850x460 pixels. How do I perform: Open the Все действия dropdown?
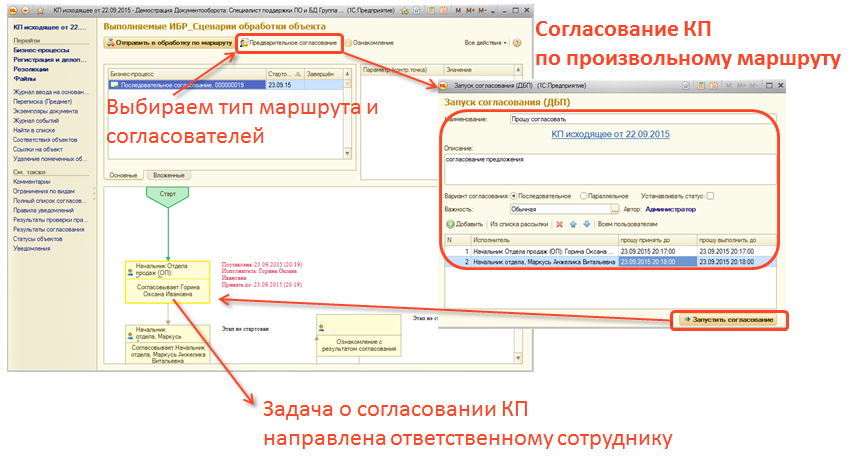tap(487, 43)
